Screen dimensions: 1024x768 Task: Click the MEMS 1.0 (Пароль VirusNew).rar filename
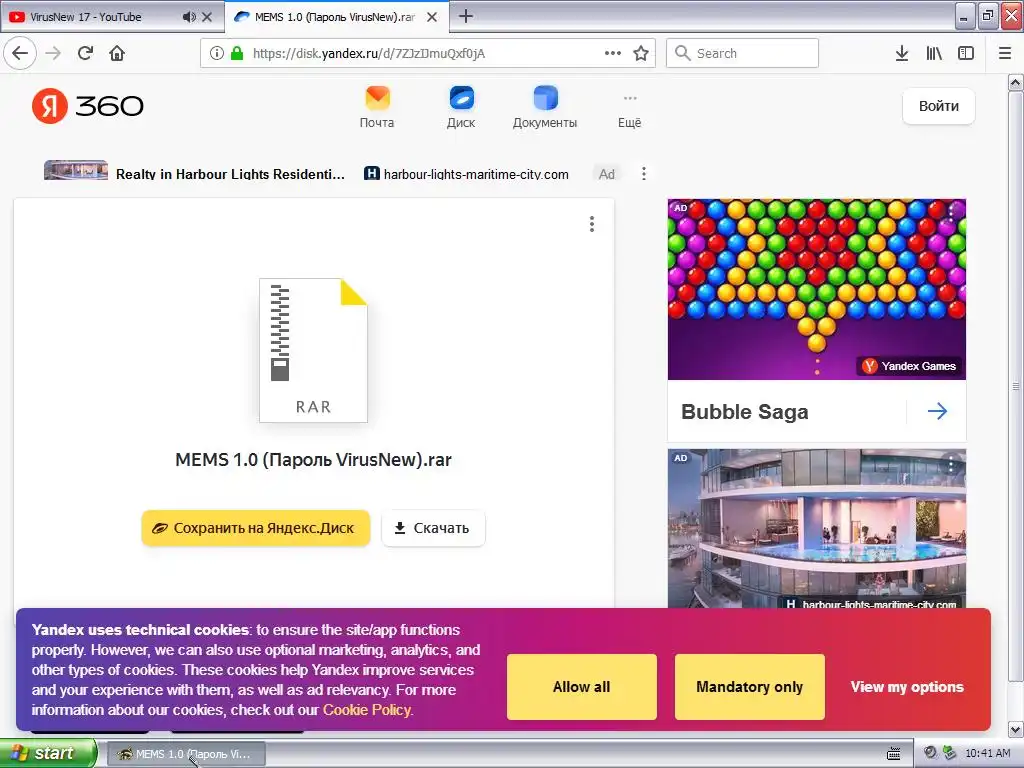pos(313,460)
